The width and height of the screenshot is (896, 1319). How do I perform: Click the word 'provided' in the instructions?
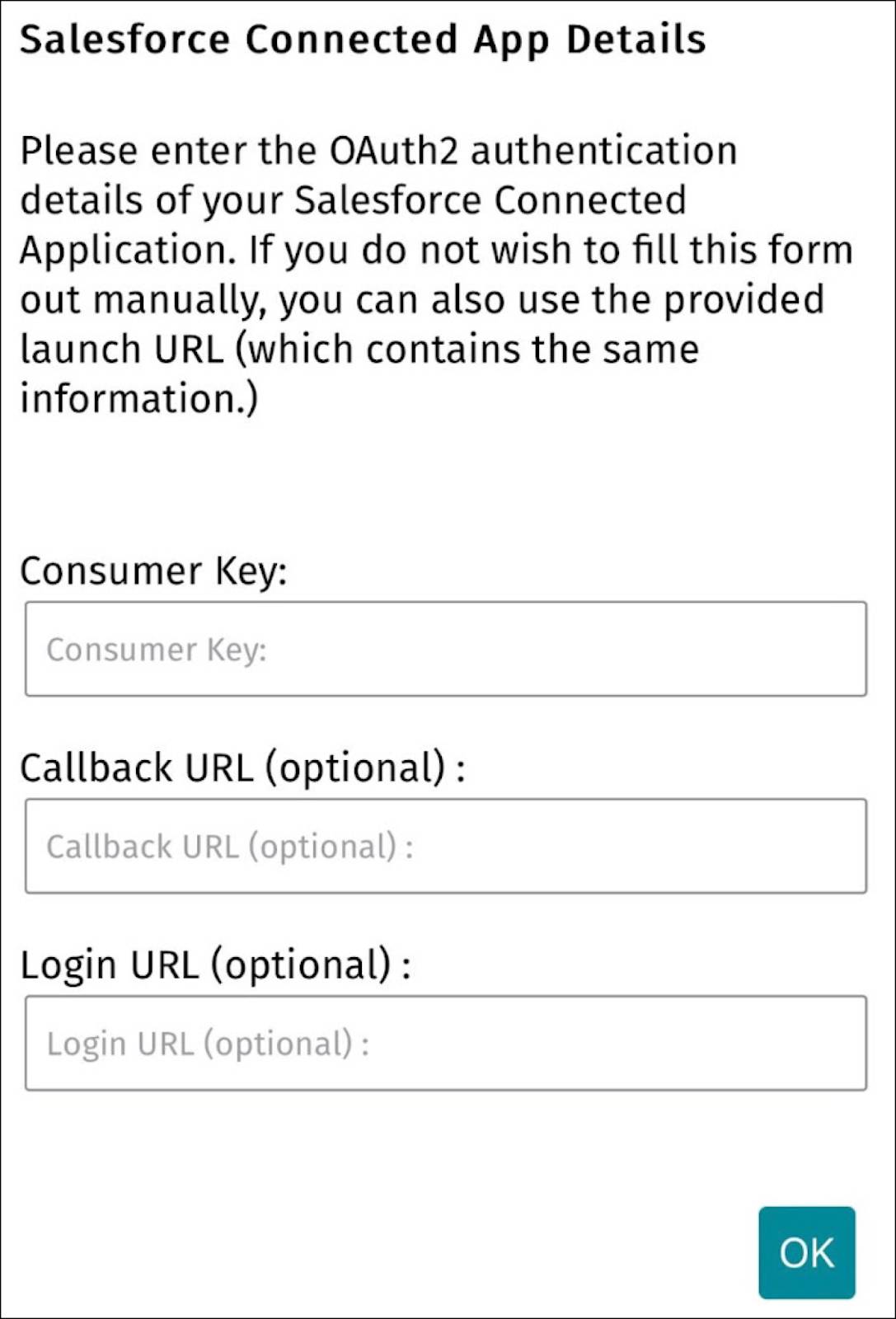pyautogui.click(x=744, y=299)
